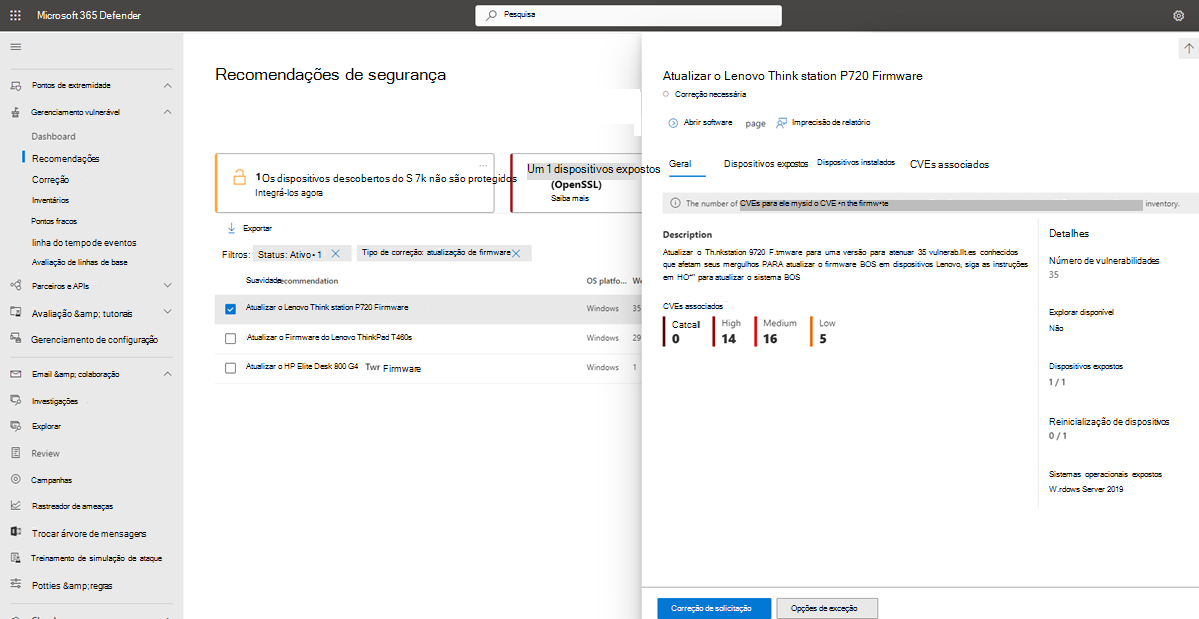Collapse the Gerenciamento vulnerável section
Screen dimensions: 1199x619
point(168,111)
